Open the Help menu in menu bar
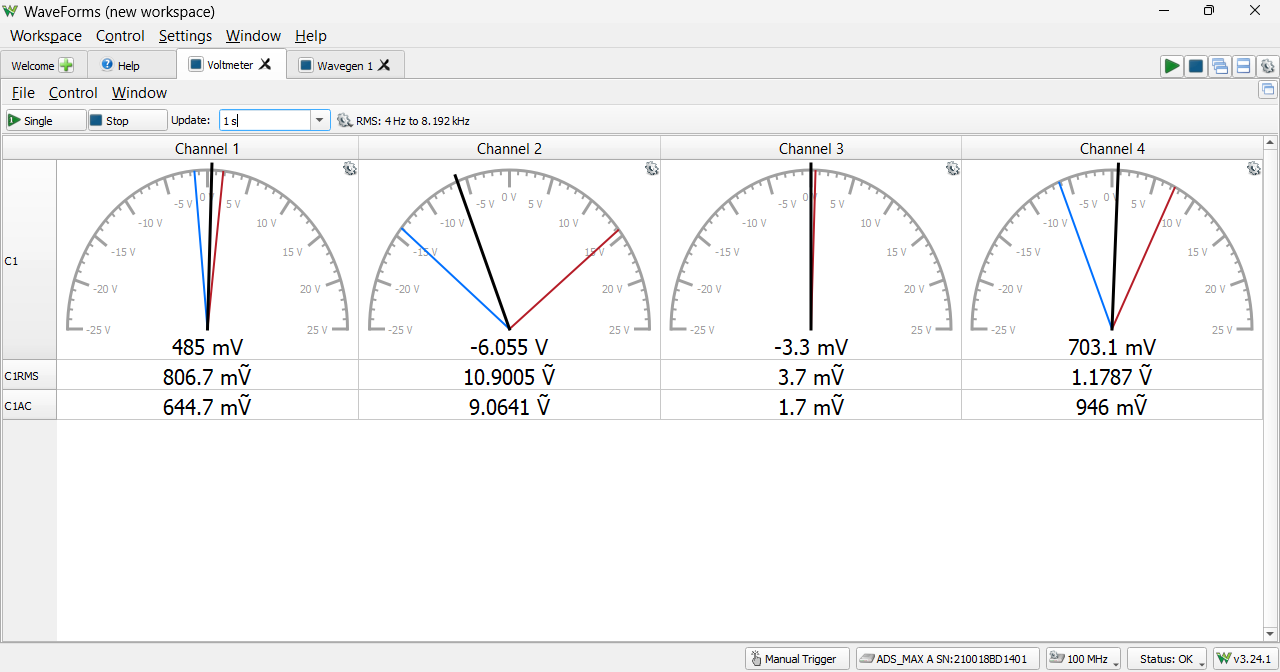This screenshot has width=1280, height=672. point(311,36)
